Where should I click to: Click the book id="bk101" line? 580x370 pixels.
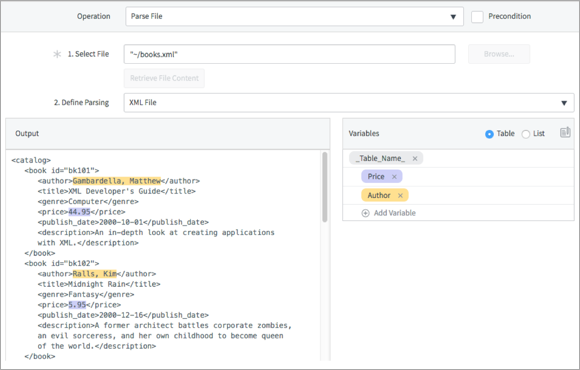pos(62,171)
